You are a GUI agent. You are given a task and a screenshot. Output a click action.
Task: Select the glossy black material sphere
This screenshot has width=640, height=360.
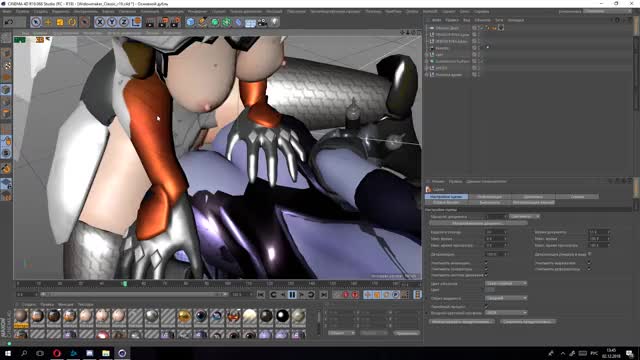pyautogui.click(x=282, y=316)
